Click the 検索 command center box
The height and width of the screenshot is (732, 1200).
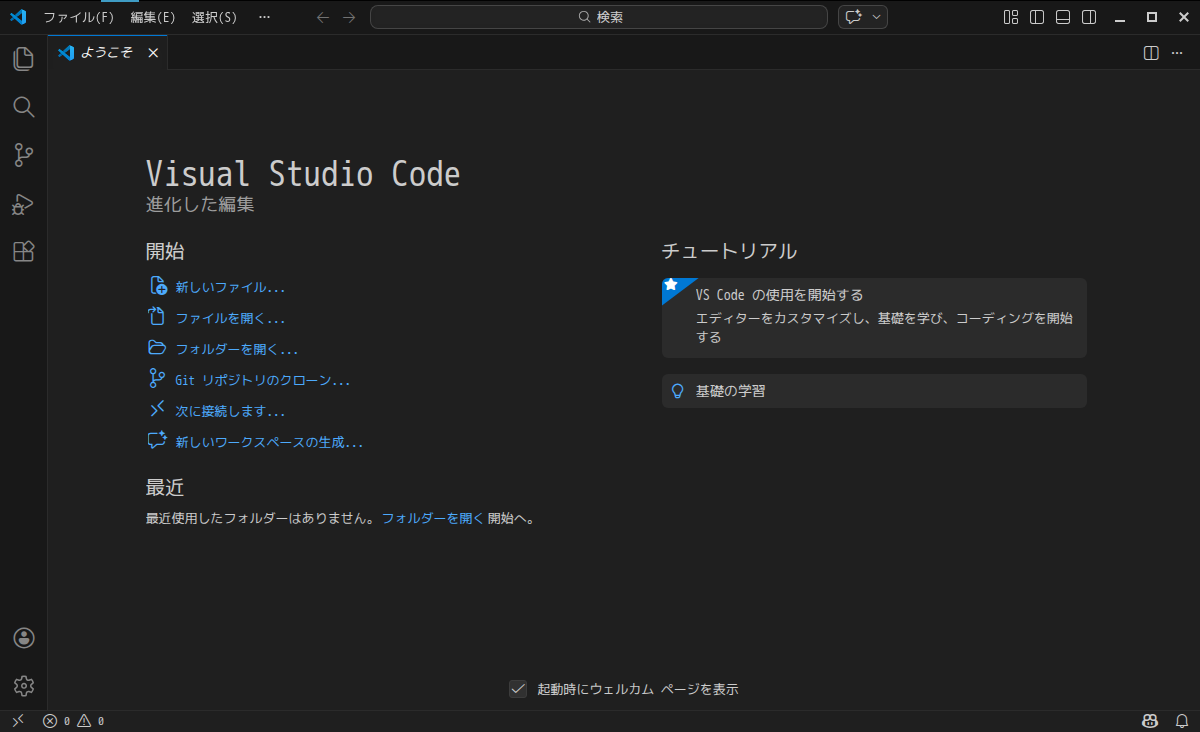point(599,17)
